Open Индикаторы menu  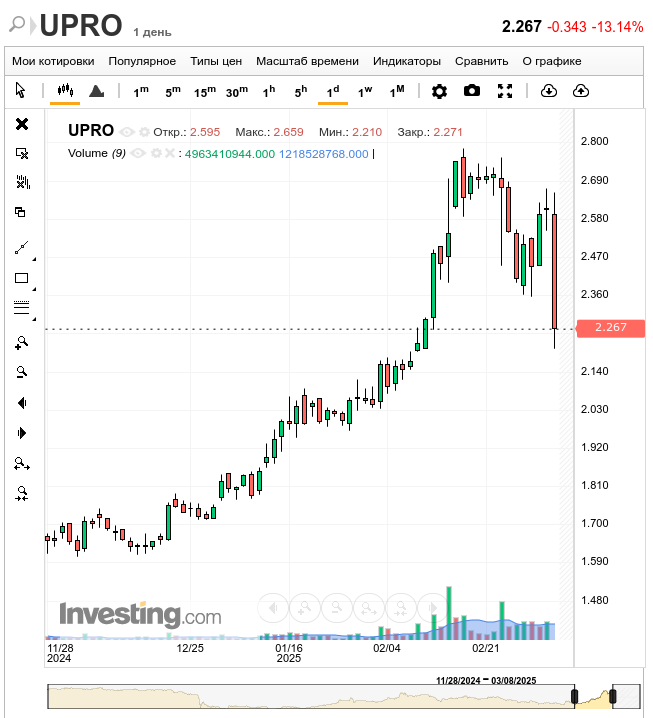pyautogui.click(x=407, y=61)
